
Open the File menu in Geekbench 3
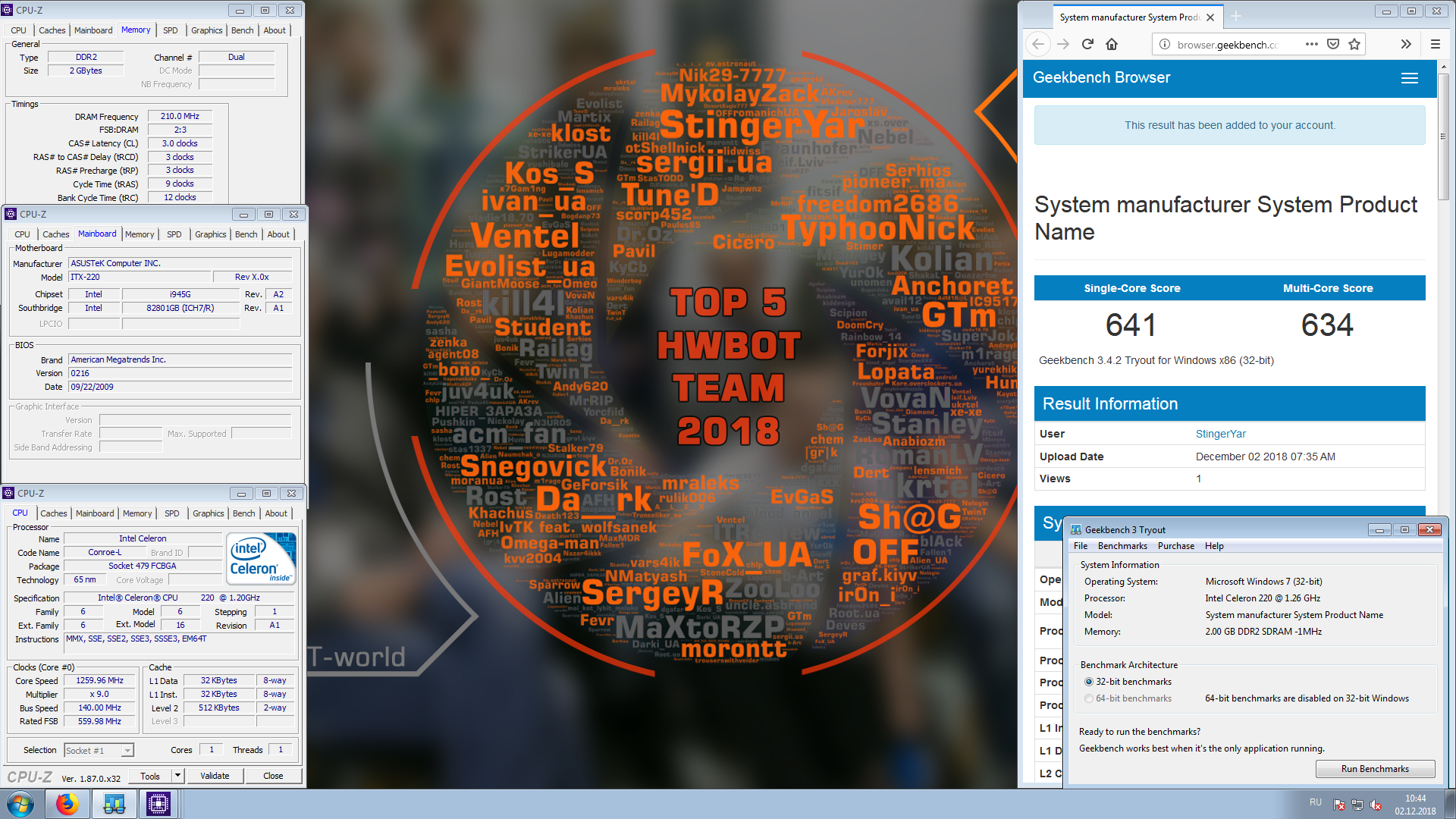click(x=1081, y=546)
